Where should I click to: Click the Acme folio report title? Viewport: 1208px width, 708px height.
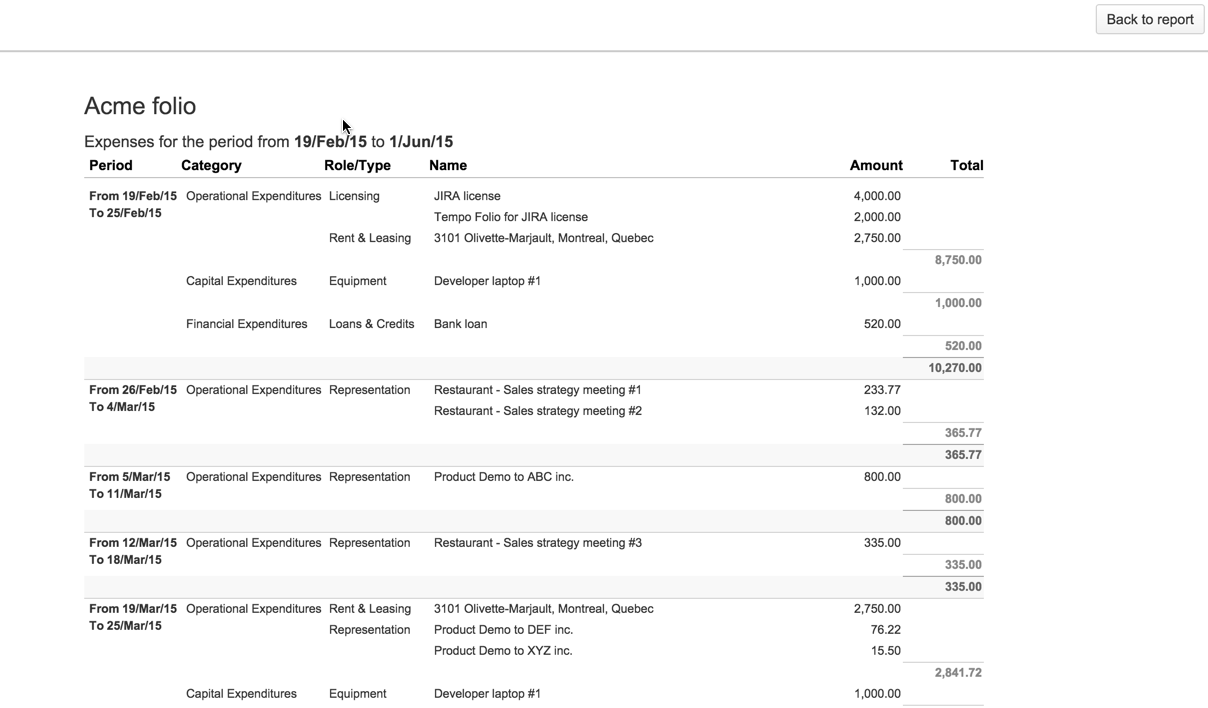pos(140,106)
